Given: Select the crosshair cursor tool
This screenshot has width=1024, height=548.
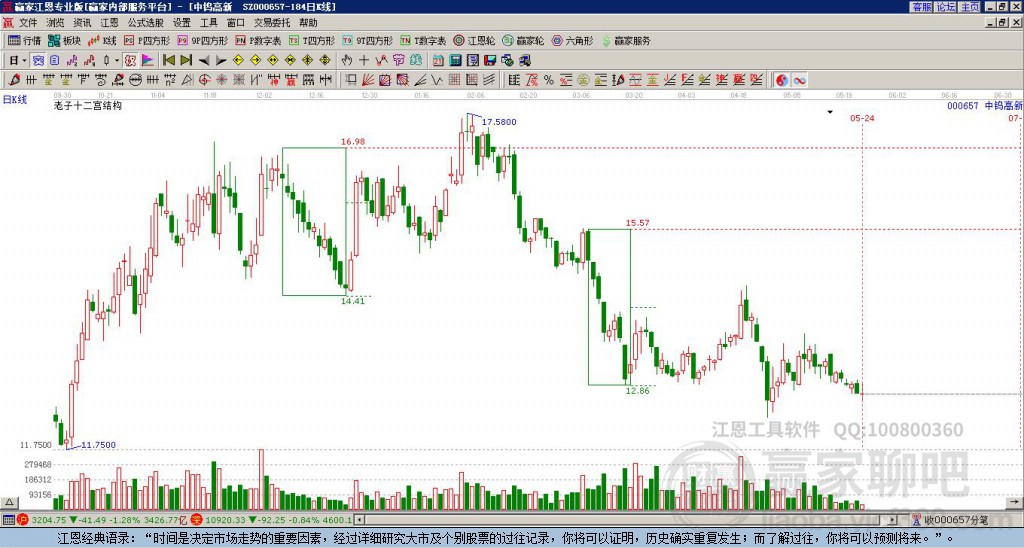Looking at the screenshot, I should [364, 60].
